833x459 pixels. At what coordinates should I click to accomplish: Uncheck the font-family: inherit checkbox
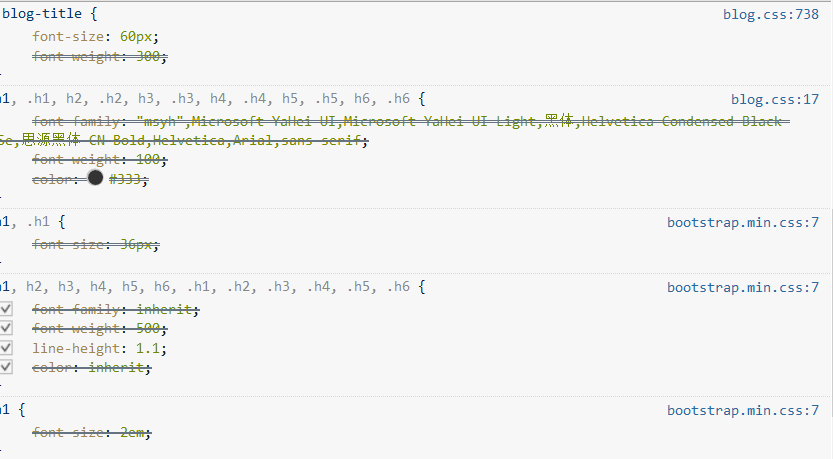[6, 309]
